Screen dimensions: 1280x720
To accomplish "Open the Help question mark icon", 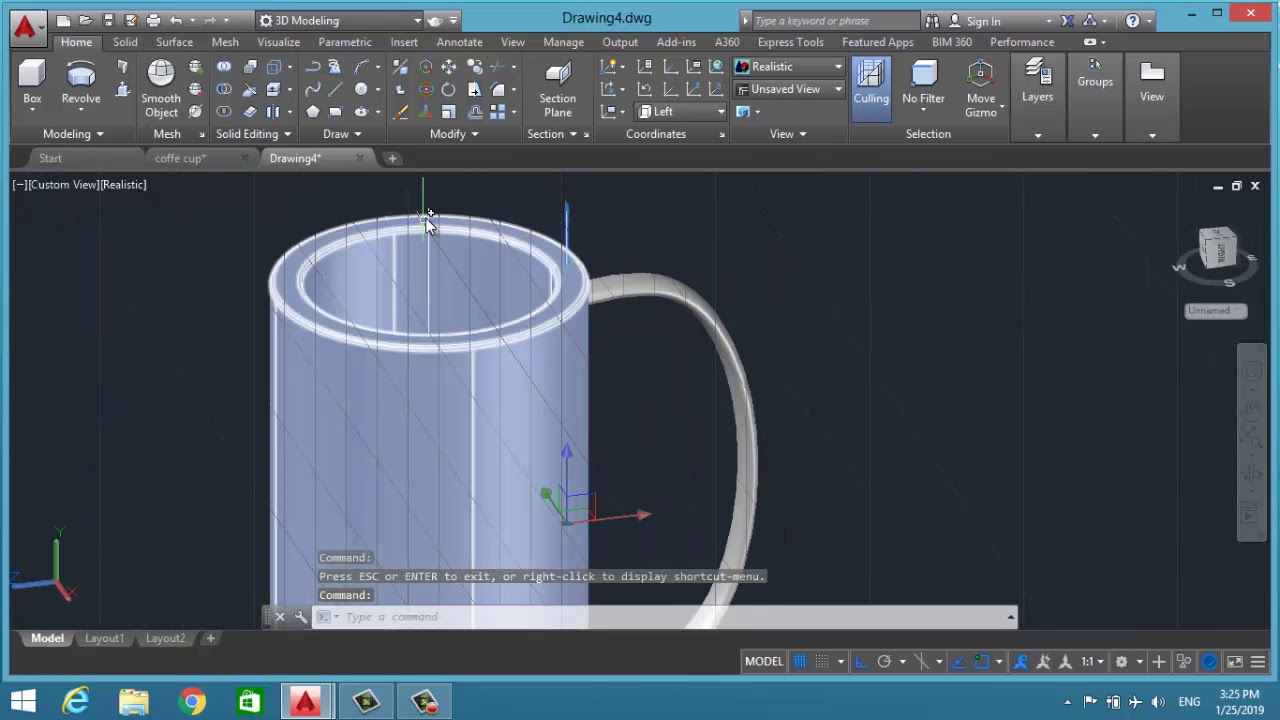I will [x=1132, y=20].
